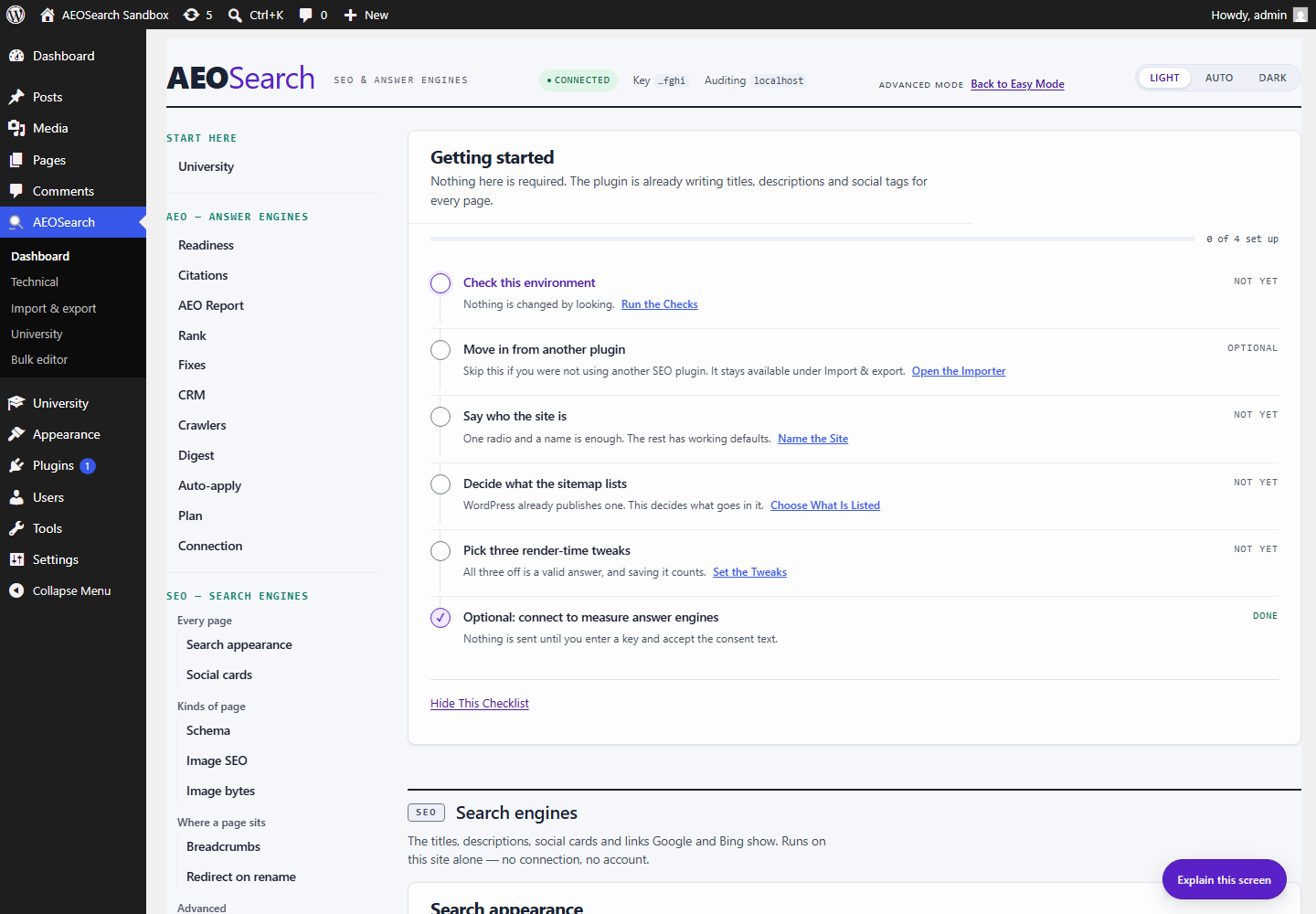Image resolution: width=1316 pixels, height=914 pixels.
Task: Click the Collapse Menu arrow icon
Action: (16, 590)
